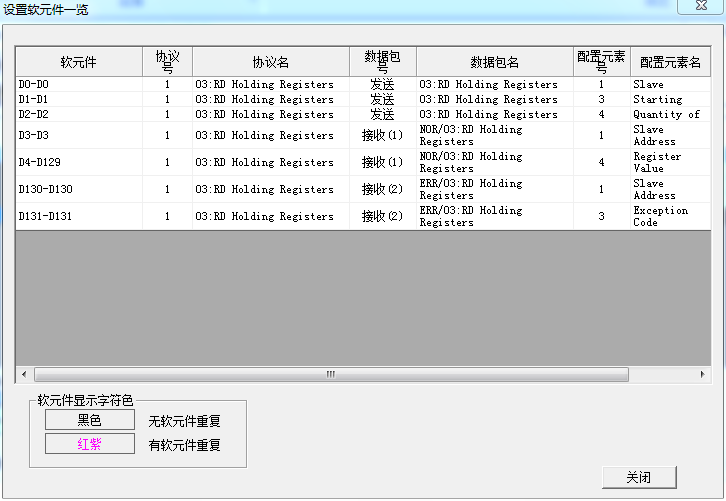
Task: Click the 数据包名 column header
Action: pos(494,62)
